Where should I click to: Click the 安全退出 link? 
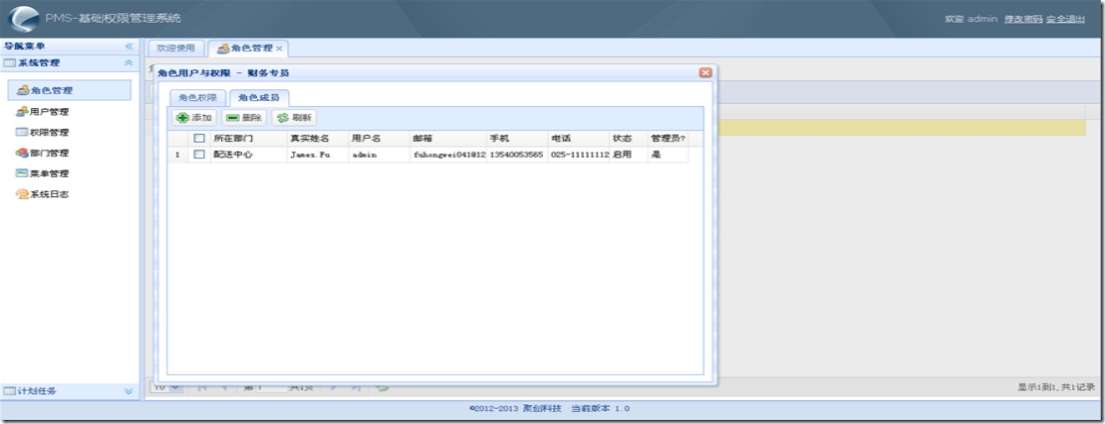[x=1065, y=19]
